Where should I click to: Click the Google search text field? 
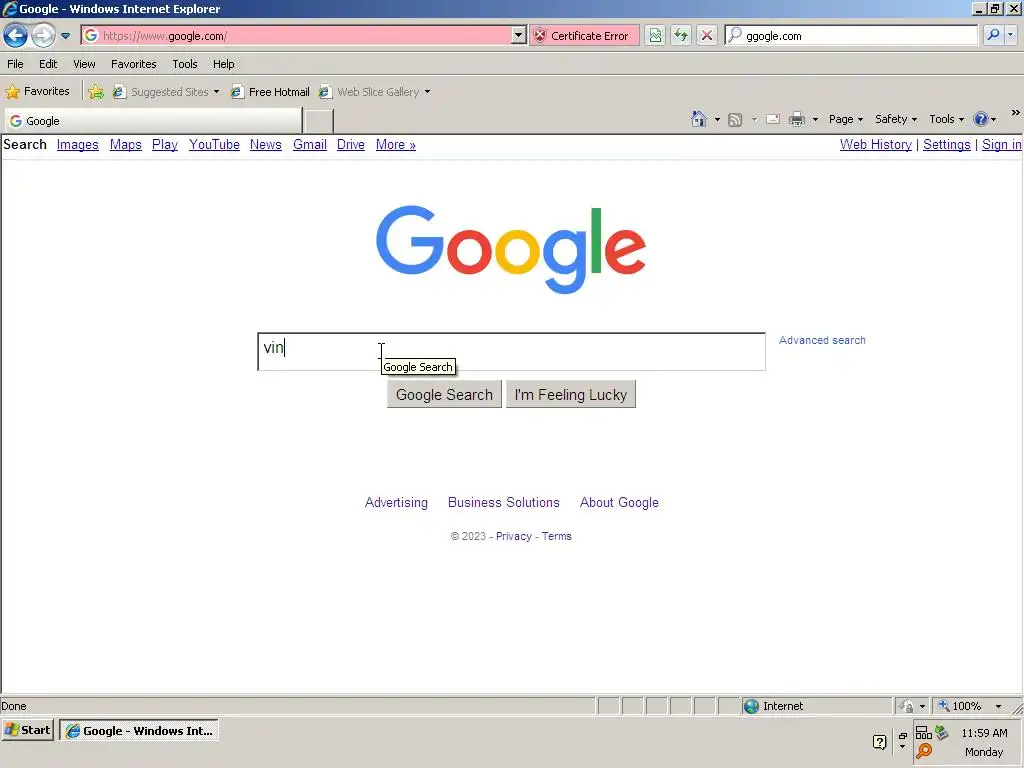coord(511,351)
